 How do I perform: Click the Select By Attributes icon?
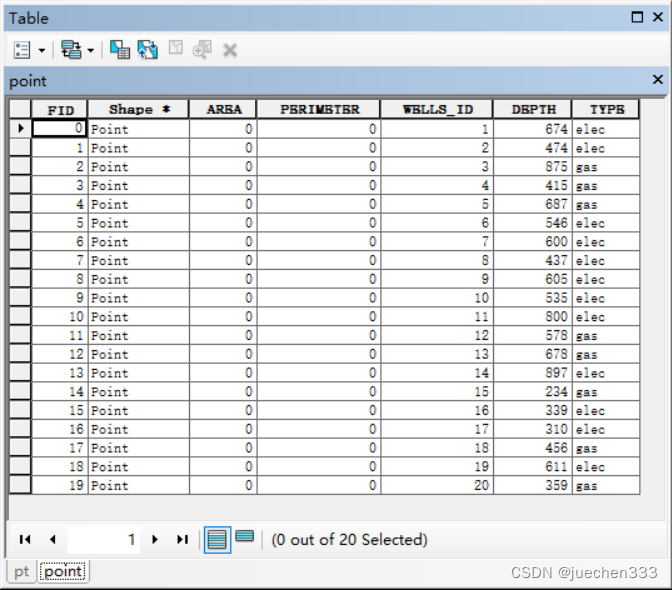pos(120,50)
